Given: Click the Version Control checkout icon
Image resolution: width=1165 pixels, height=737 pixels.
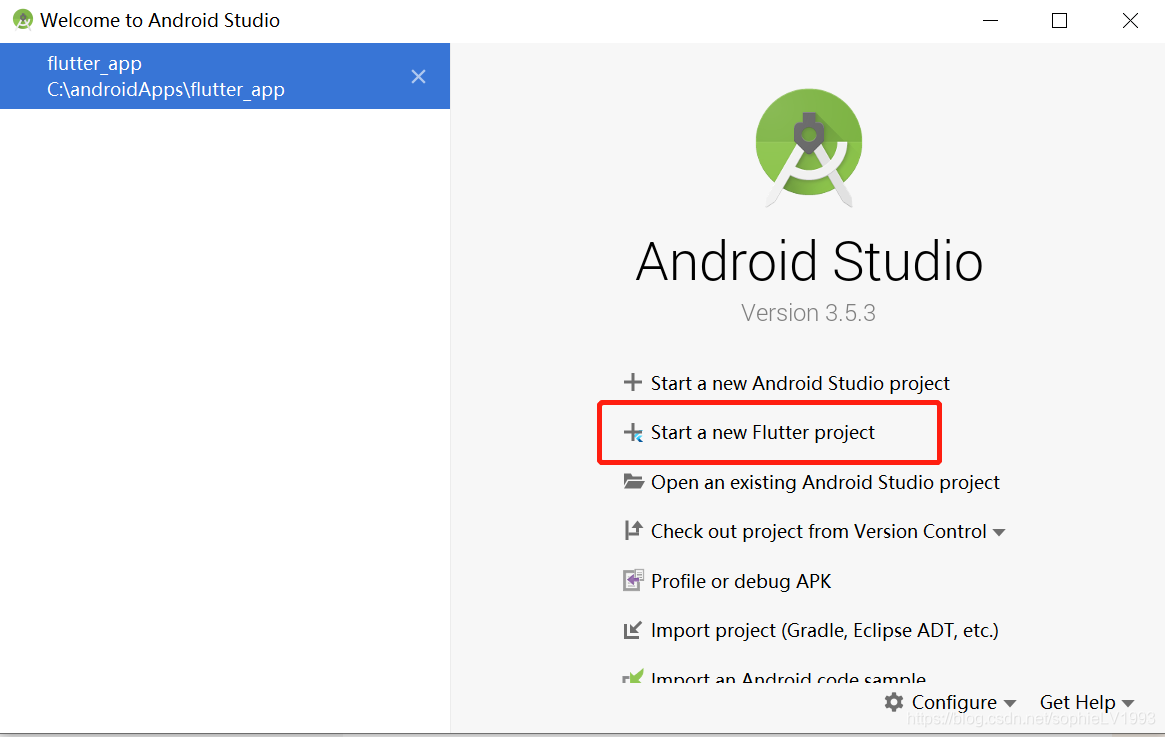Looking at the screenshot, I should (x=633, y=530).
